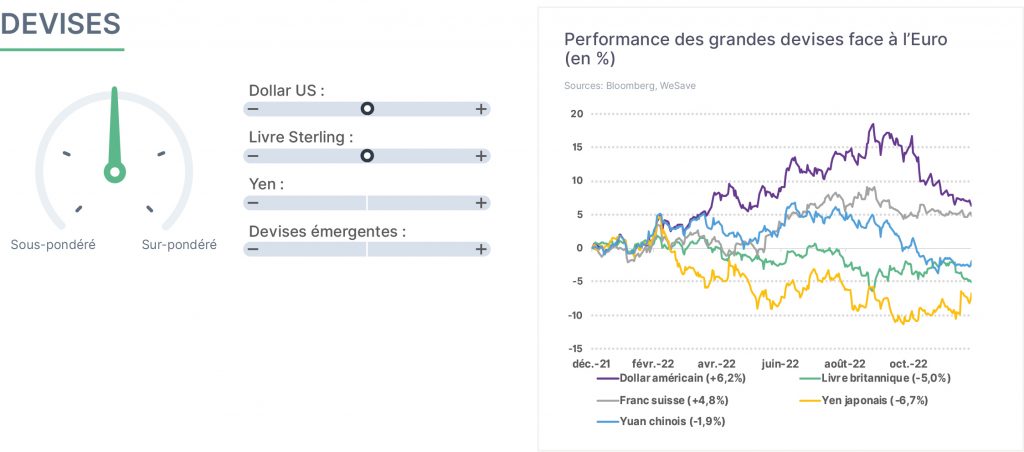Toggle Franc suisse legend entry

662,400
